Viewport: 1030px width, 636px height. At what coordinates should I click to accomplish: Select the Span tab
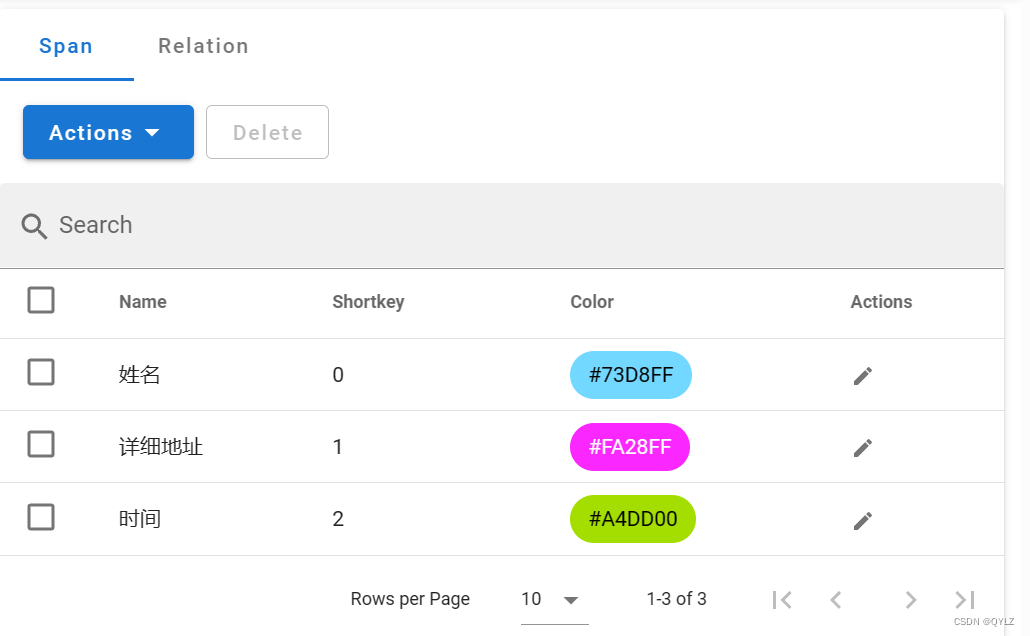66,46
